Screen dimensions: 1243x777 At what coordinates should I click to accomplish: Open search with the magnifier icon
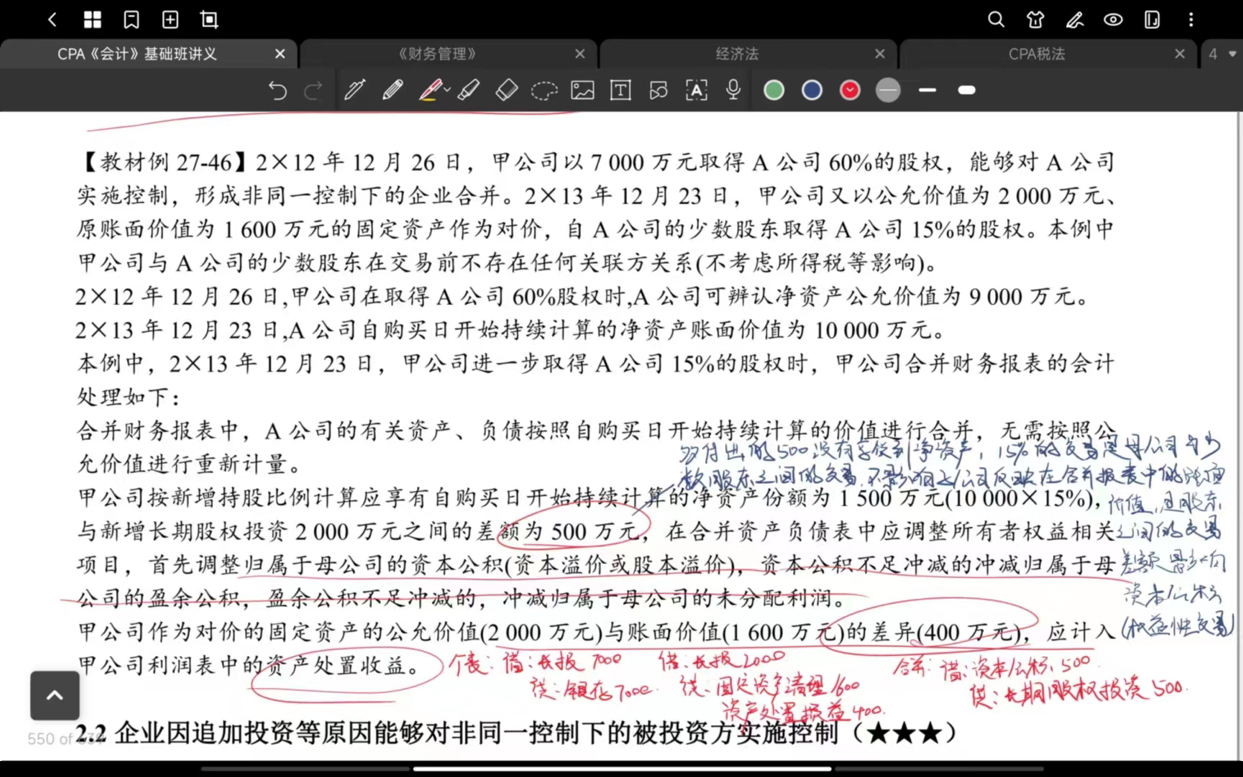coord(996,20)
